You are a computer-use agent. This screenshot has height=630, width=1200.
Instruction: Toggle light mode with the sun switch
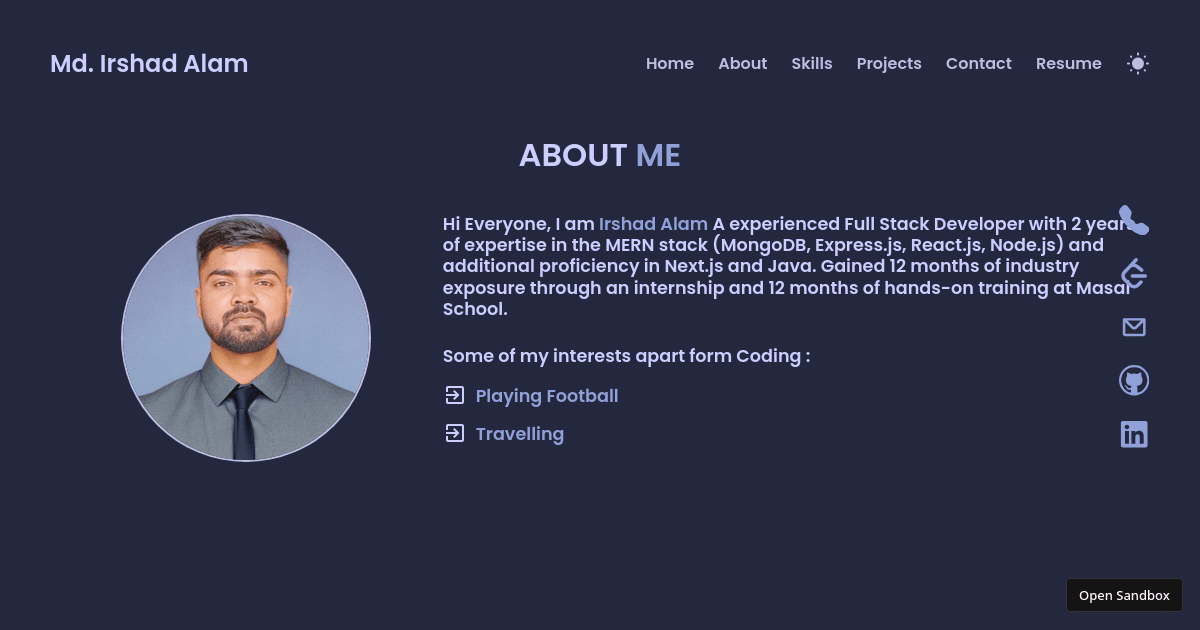pos(1138,63)
